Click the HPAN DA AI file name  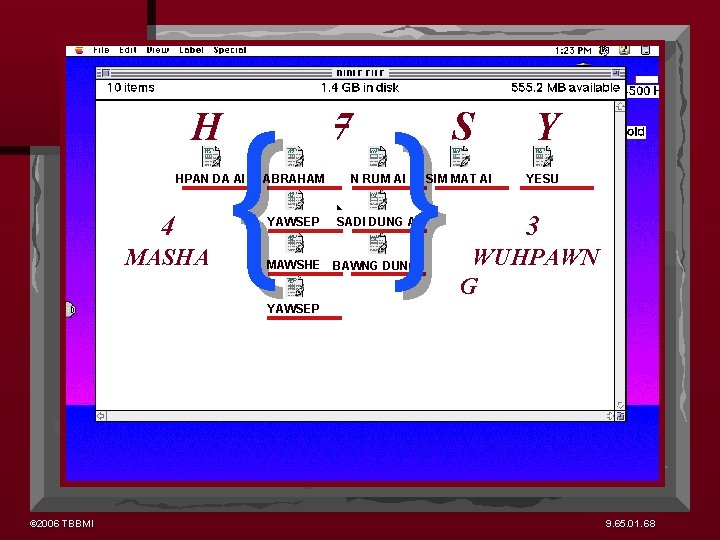[x=210, y=178]
